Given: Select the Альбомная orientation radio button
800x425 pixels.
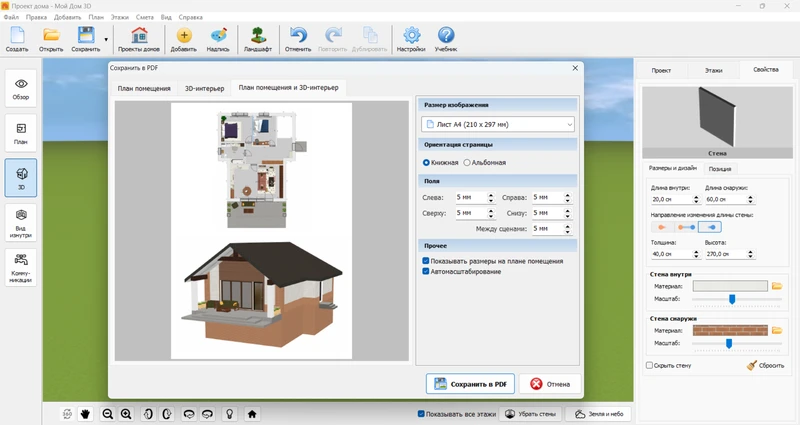Looking at the screenshot, I should [x=467, y=162].
